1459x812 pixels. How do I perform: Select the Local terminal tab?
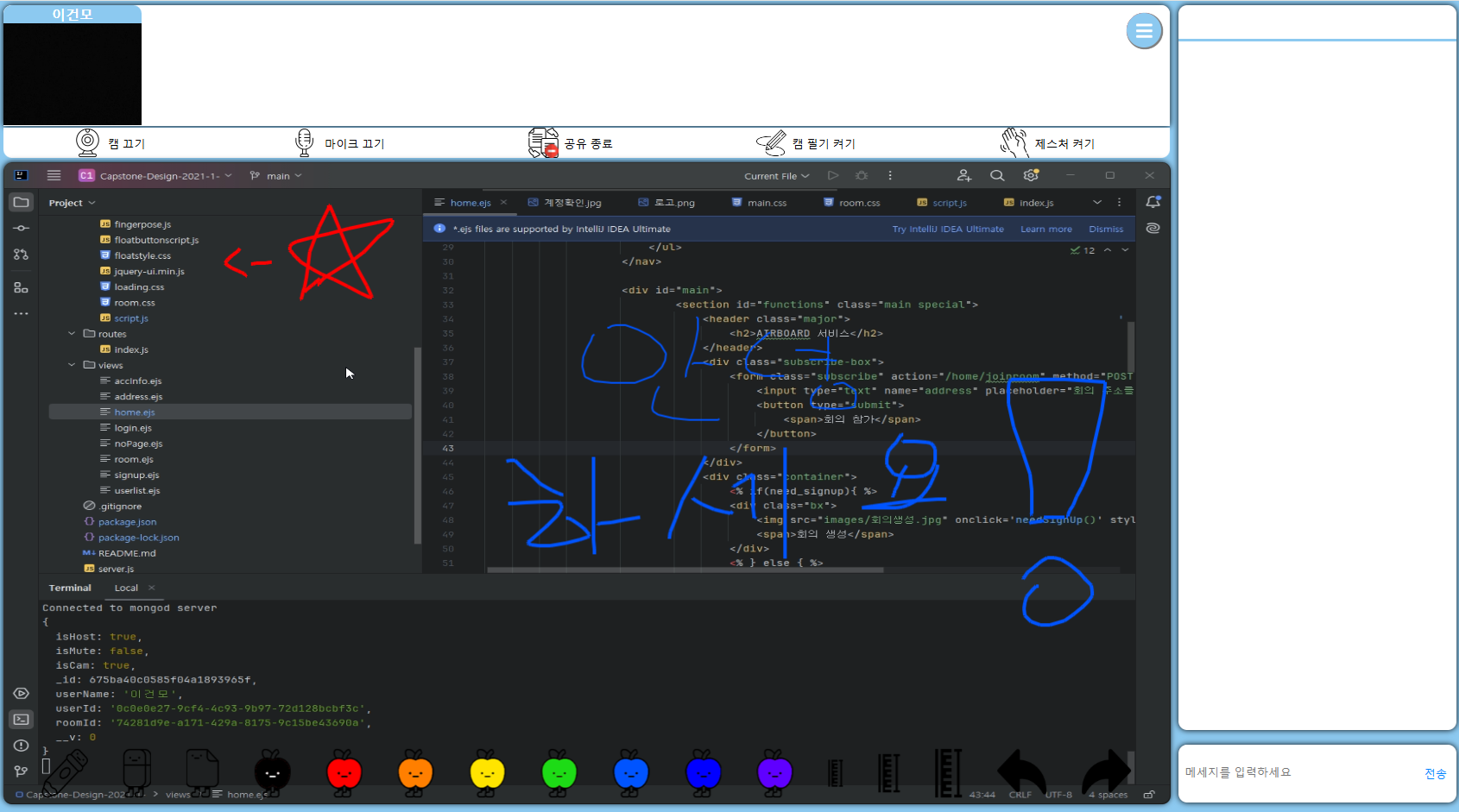click(x=126, y=588)
